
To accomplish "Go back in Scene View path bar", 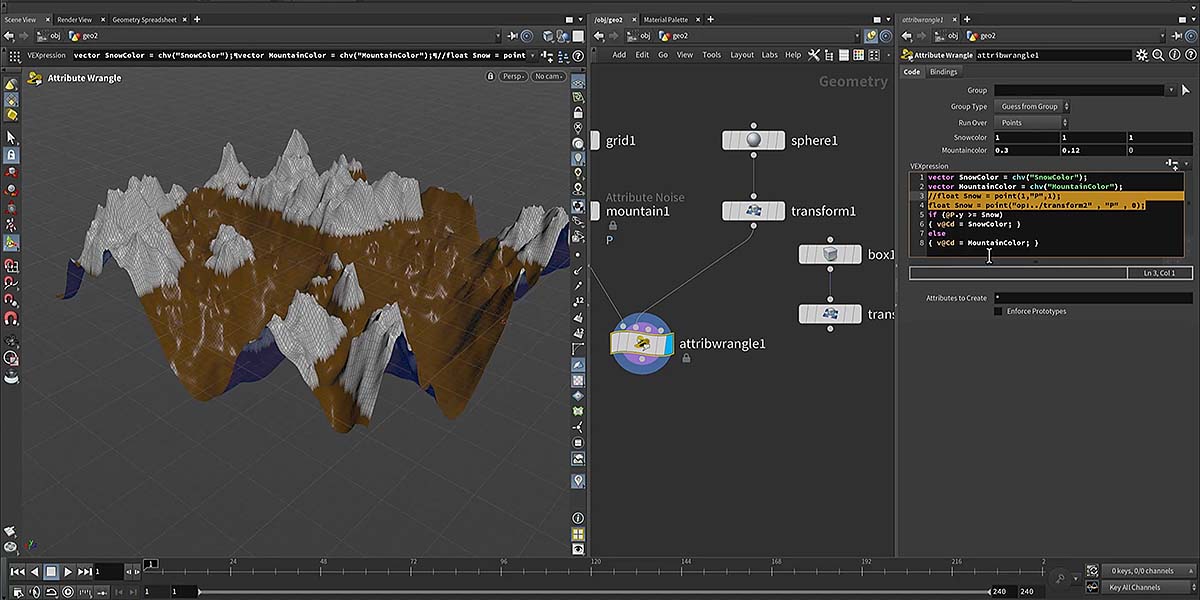I will pyautogui.click(x=8, y=36).
